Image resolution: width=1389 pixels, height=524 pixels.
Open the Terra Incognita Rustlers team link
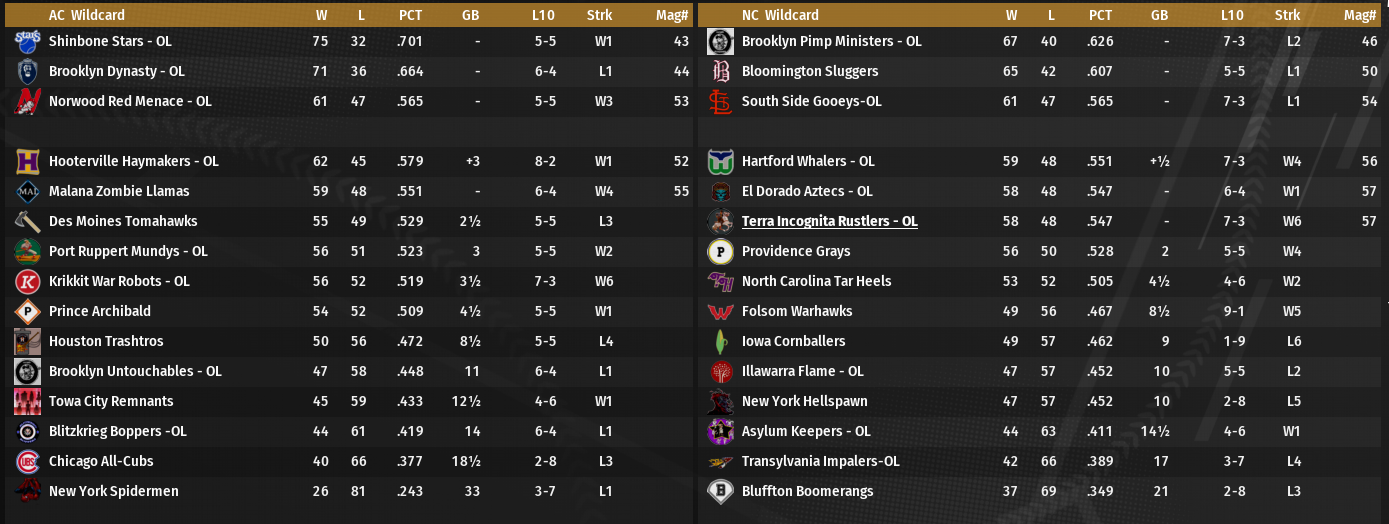click(829, 221)
